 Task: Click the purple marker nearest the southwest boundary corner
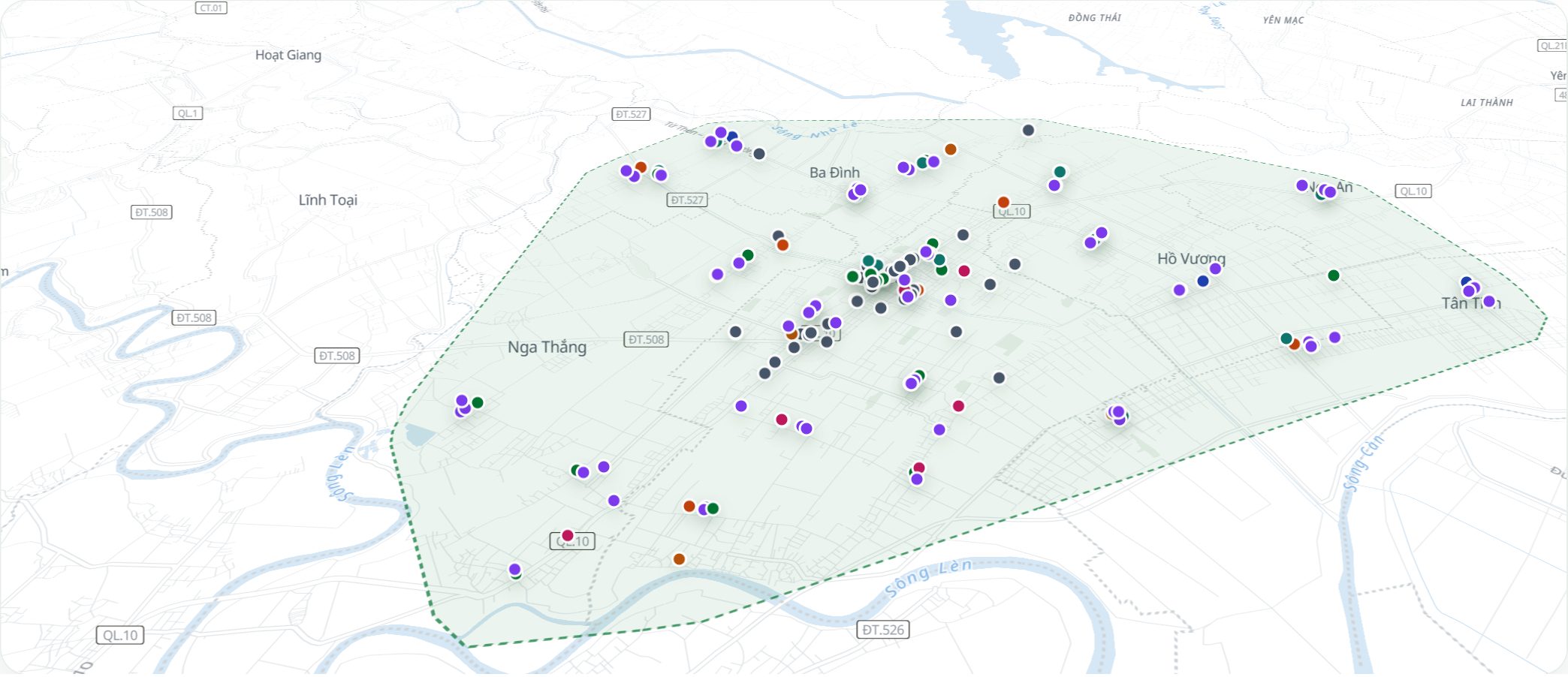coord(514,569)
